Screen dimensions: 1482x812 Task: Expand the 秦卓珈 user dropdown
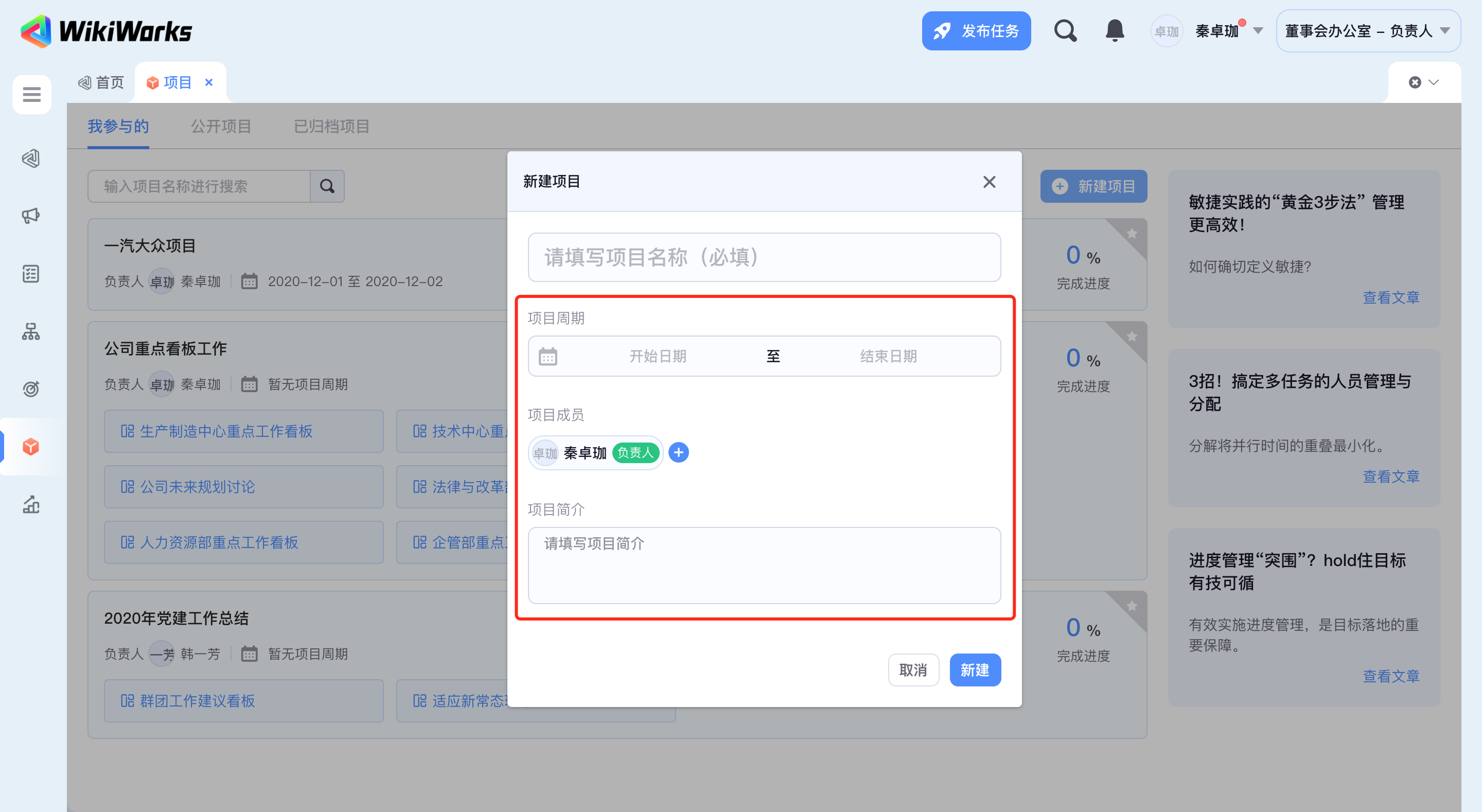click(x=1258, y=31)
